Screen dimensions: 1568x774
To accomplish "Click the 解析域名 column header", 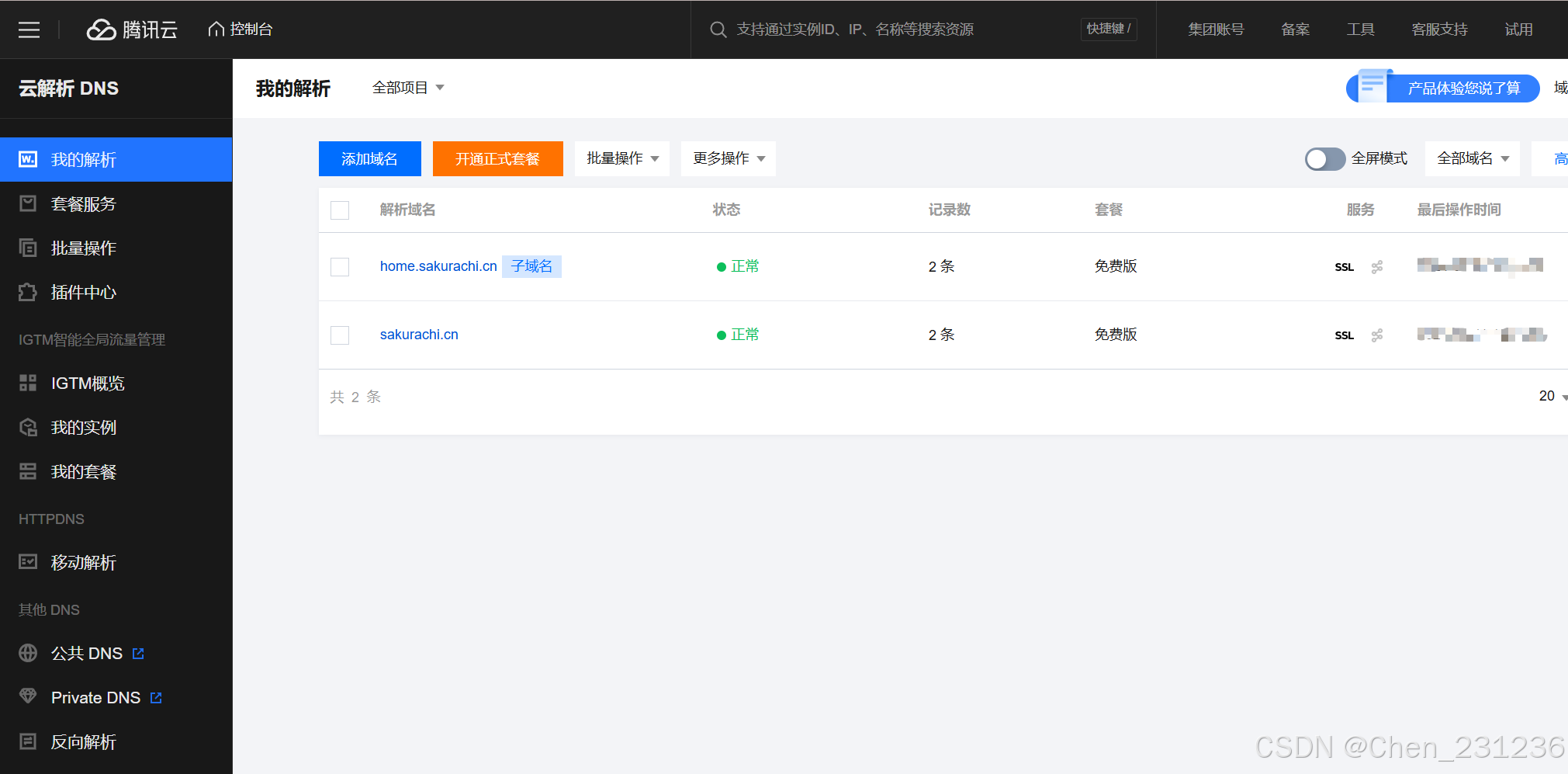I will (407, 210).
